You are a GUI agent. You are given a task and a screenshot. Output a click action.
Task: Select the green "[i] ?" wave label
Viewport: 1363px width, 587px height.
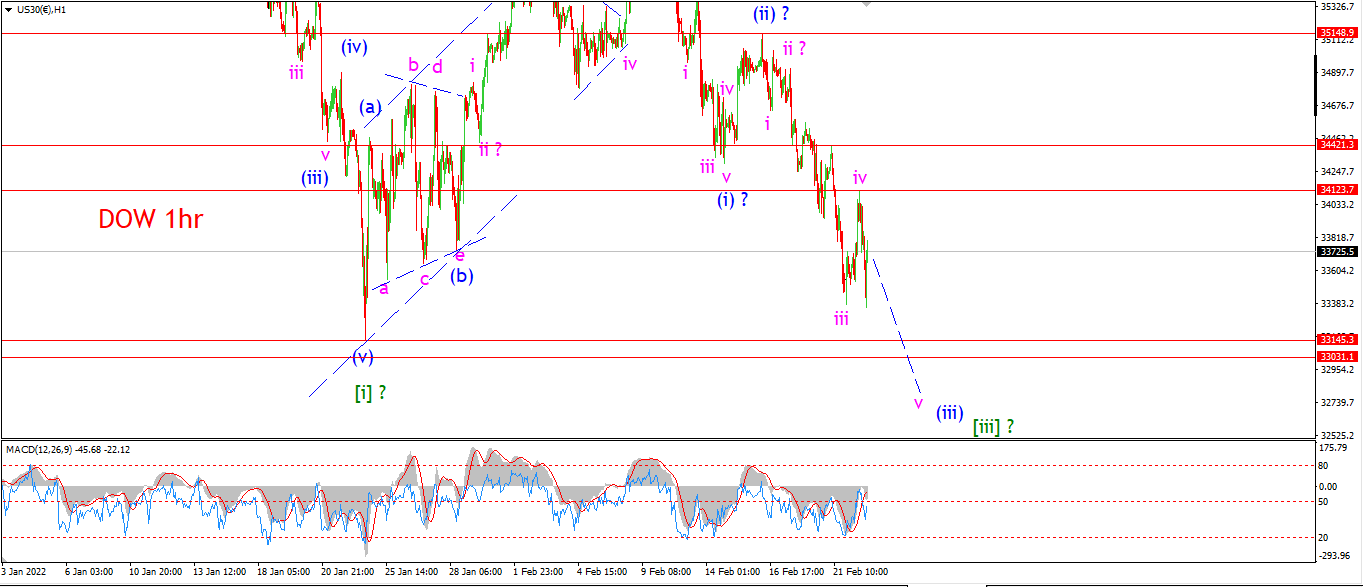pyautogui.click(x=370, y=392)
